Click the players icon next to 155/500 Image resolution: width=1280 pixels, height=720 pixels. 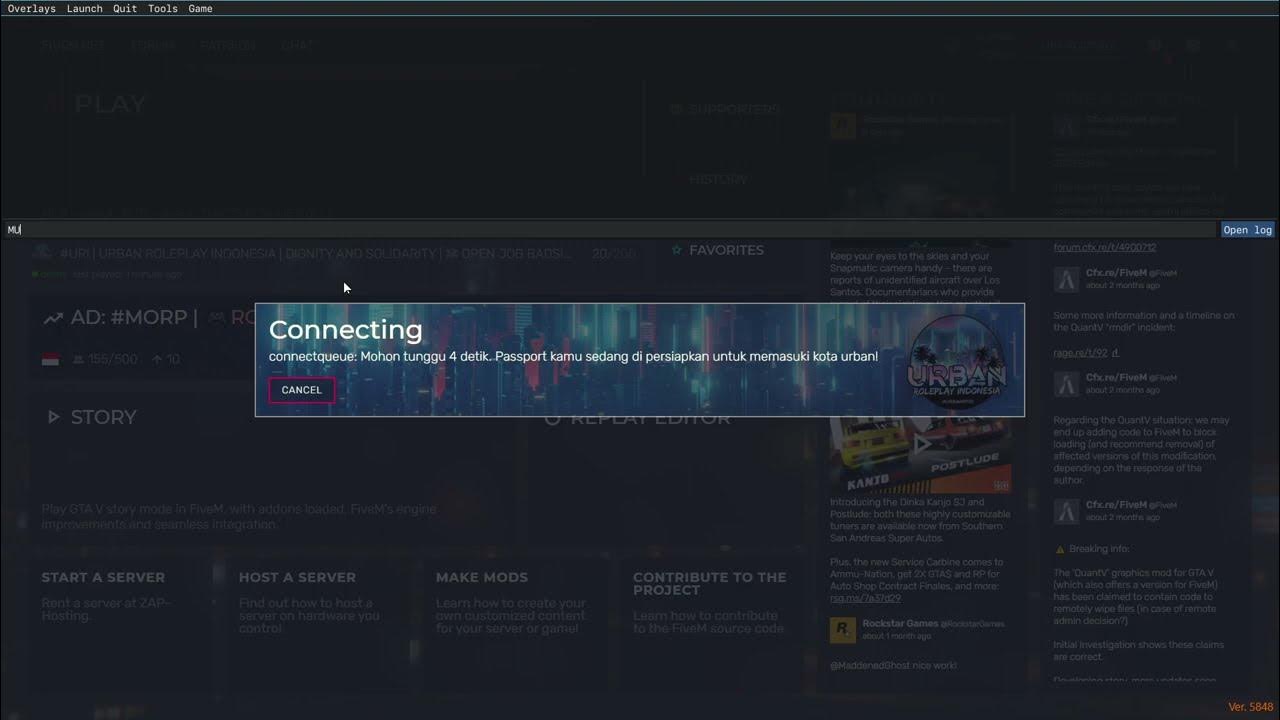tap(78, 359)
